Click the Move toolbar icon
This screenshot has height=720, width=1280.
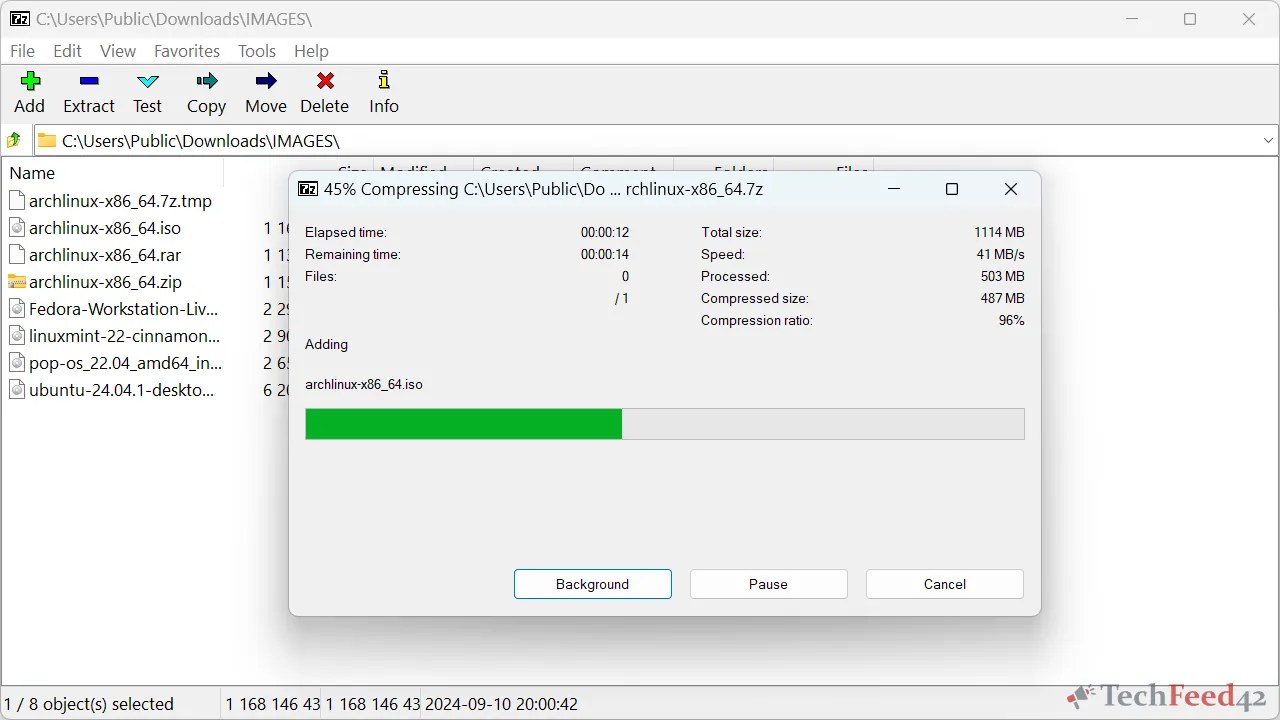pyautogui.click(x=266, y=81)
